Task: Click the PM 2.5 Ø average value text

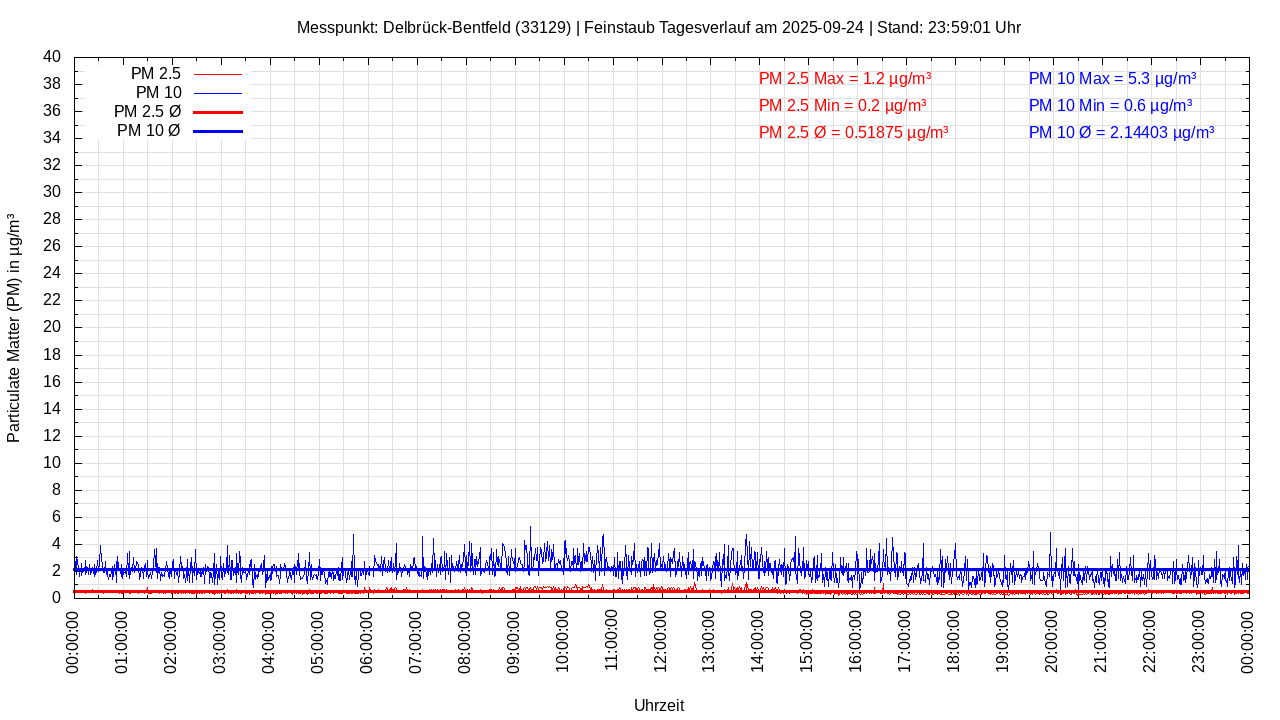Action: point(853,133)
